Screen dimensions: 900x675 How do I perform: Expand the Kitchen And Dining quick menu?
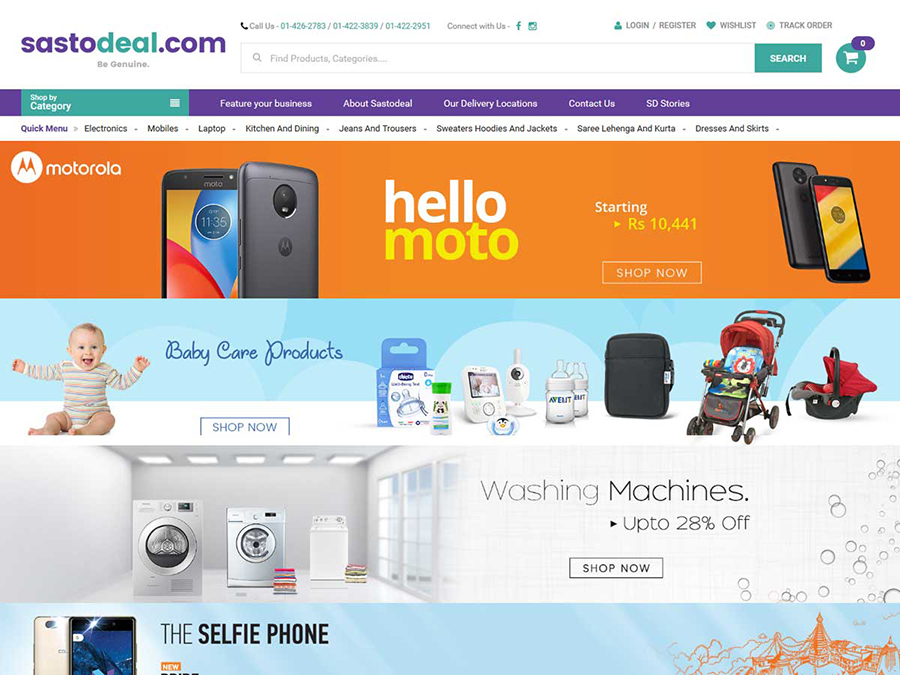(x=282, y=129)
